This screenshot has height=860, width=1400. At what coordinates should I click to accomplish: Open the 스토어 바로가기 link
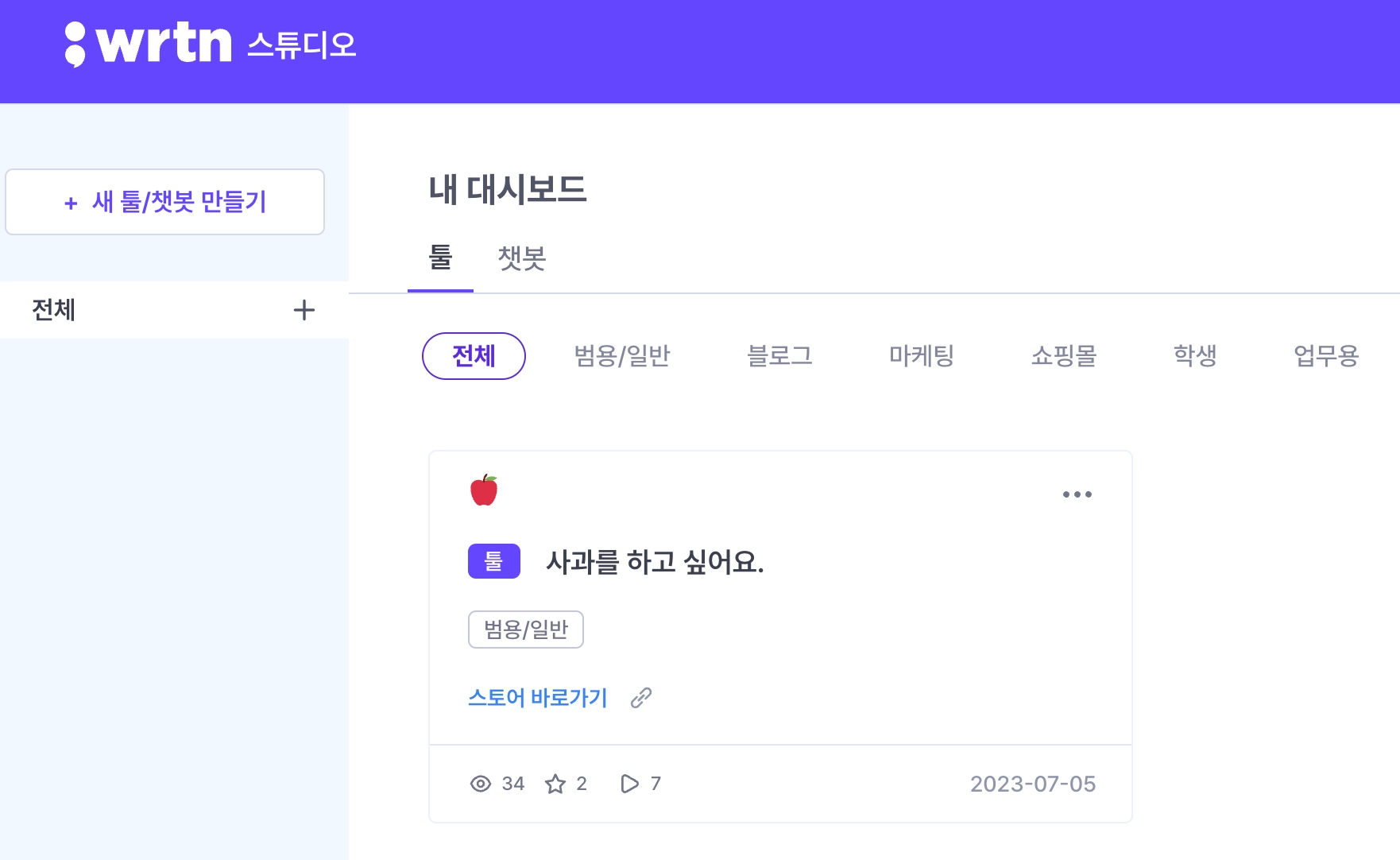537,698
